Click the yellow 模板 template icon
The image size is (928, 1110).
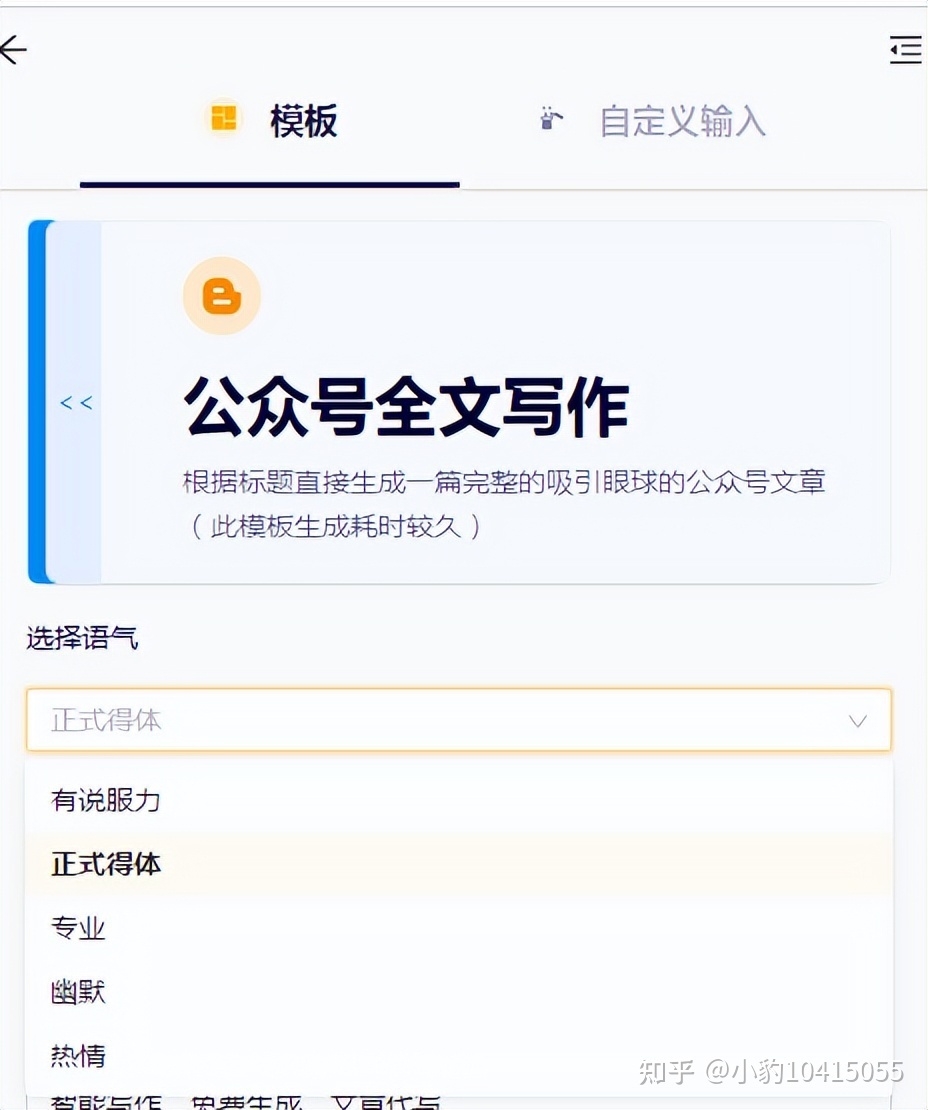click(224, 118)
